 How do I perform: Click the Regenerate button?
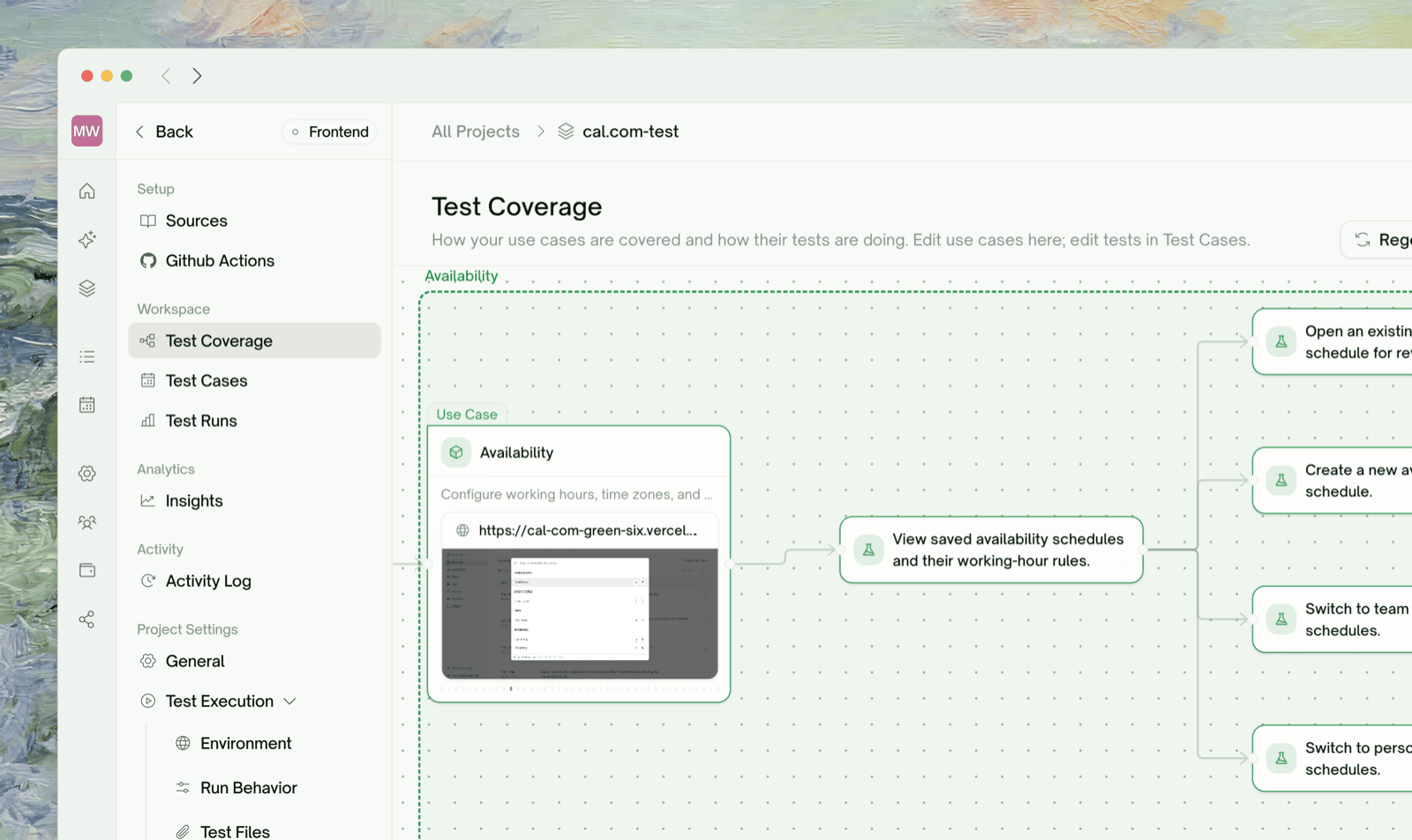click(x=1378, y=240)
